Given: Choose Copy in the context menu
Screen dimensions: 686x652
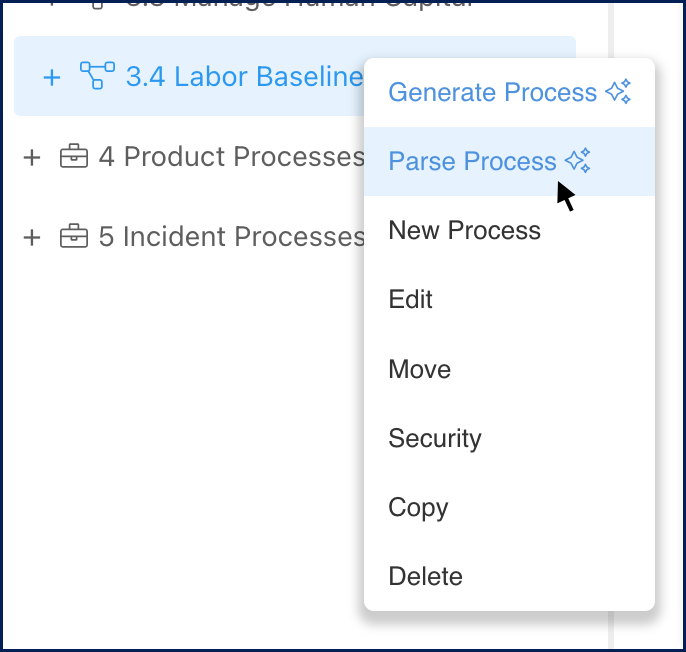Looking at the screenshot, I should (x=418, y=507).
